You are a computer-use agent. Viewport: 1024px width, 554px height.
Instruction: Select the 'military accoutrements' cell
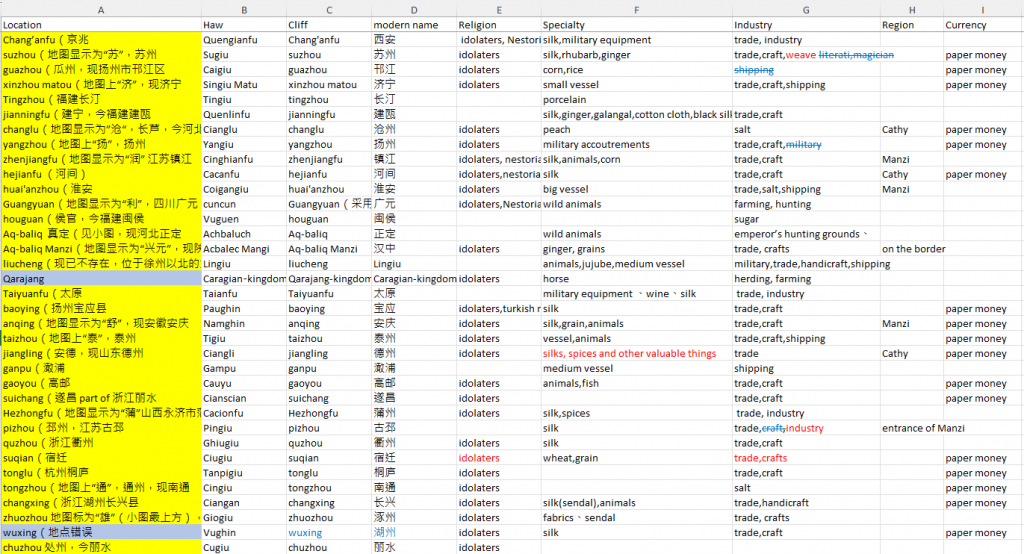pos(637,144)
